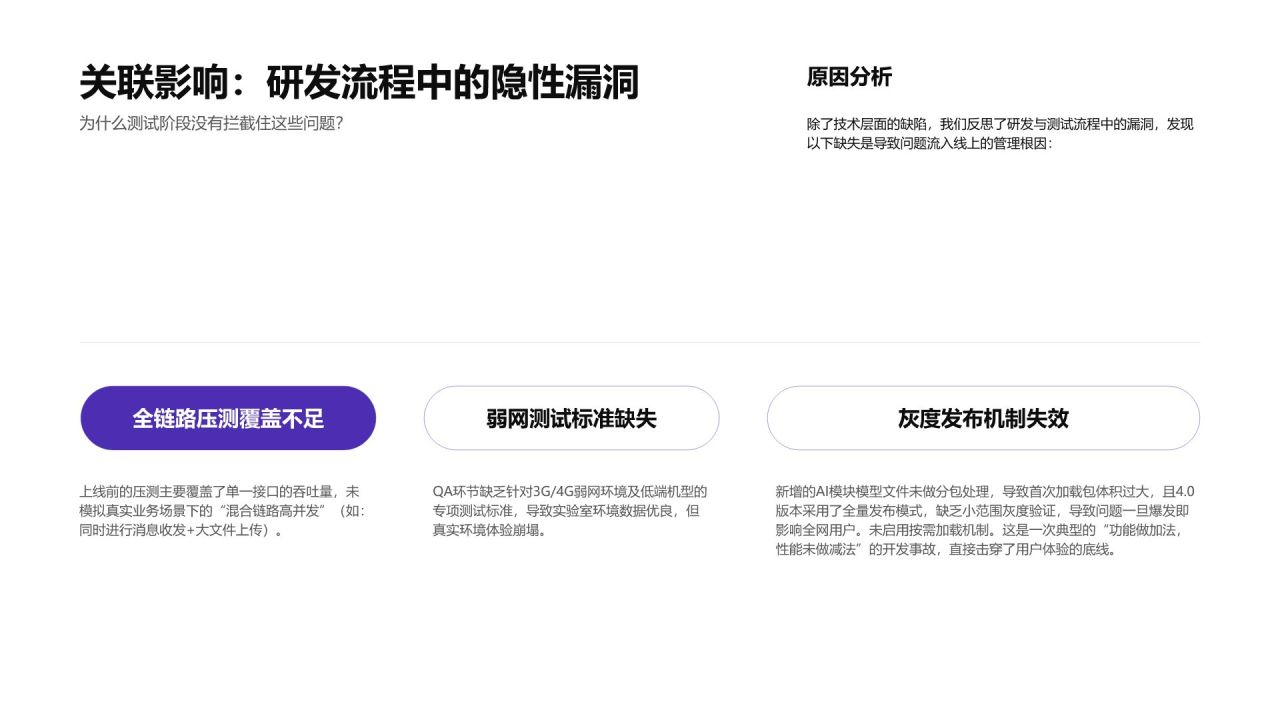Click the subtitle 为什么测试阶段没有拦截住这些问题？
The height and width of the screenshot is (720, 1280).
211,124
